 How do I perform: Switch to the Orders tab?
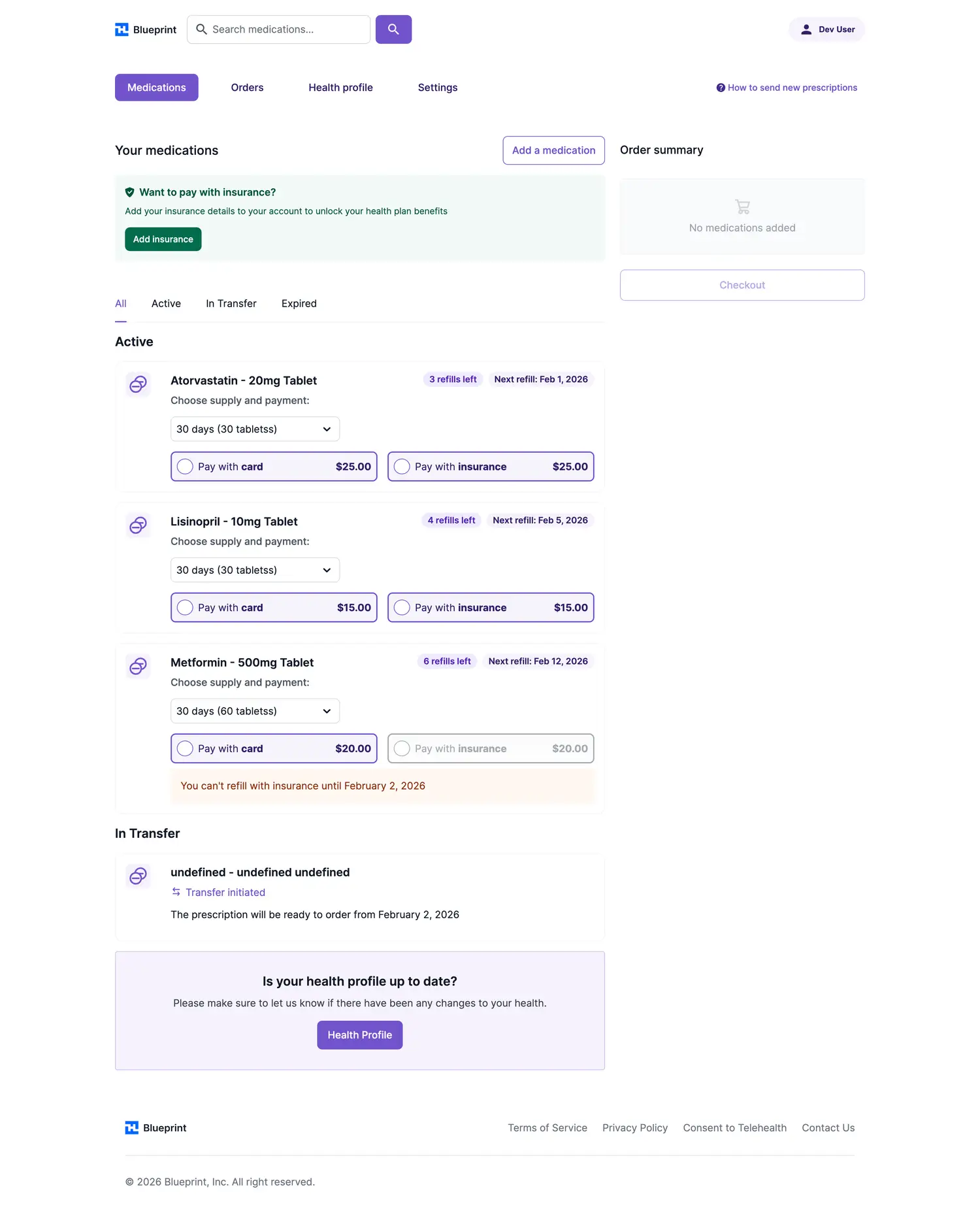click(x=247, y=88)
